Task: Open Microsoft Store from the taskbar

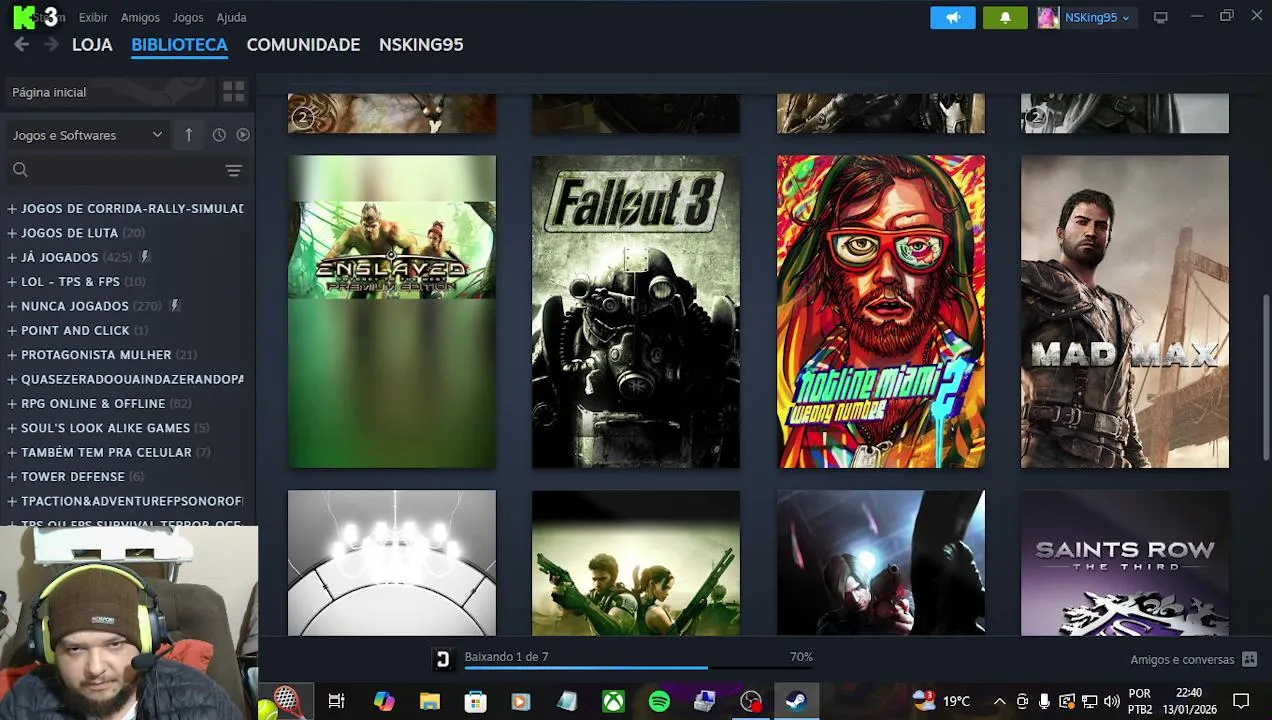Action: click(x=476, y=701)
